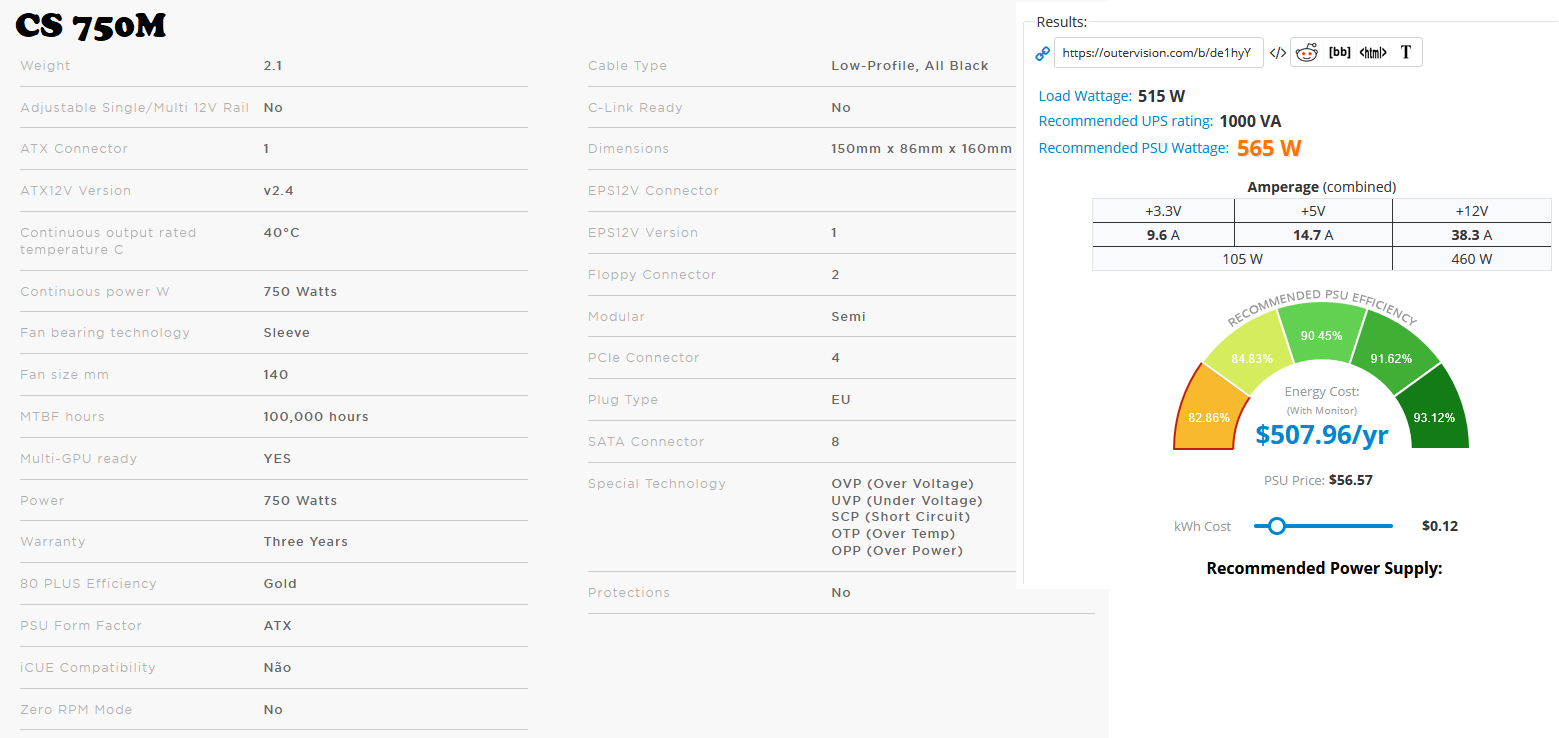Screen dimensions: 1559x738
Task: Click the 38.3 A amperage cell
Action: [1471, 235]
